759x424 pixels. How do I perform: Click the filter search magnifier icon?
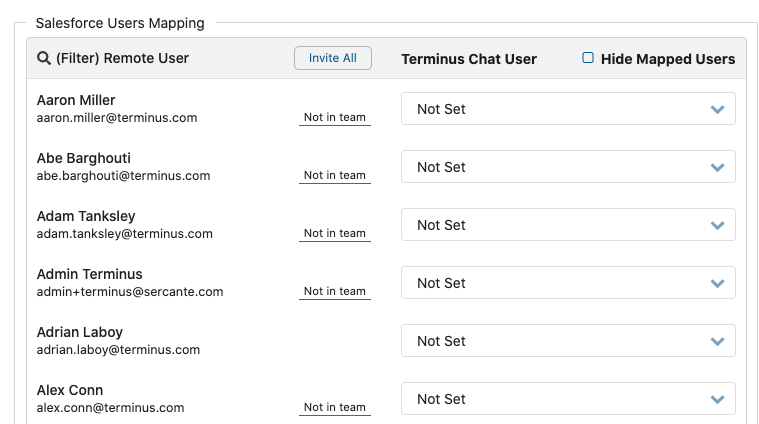(44, 59)
